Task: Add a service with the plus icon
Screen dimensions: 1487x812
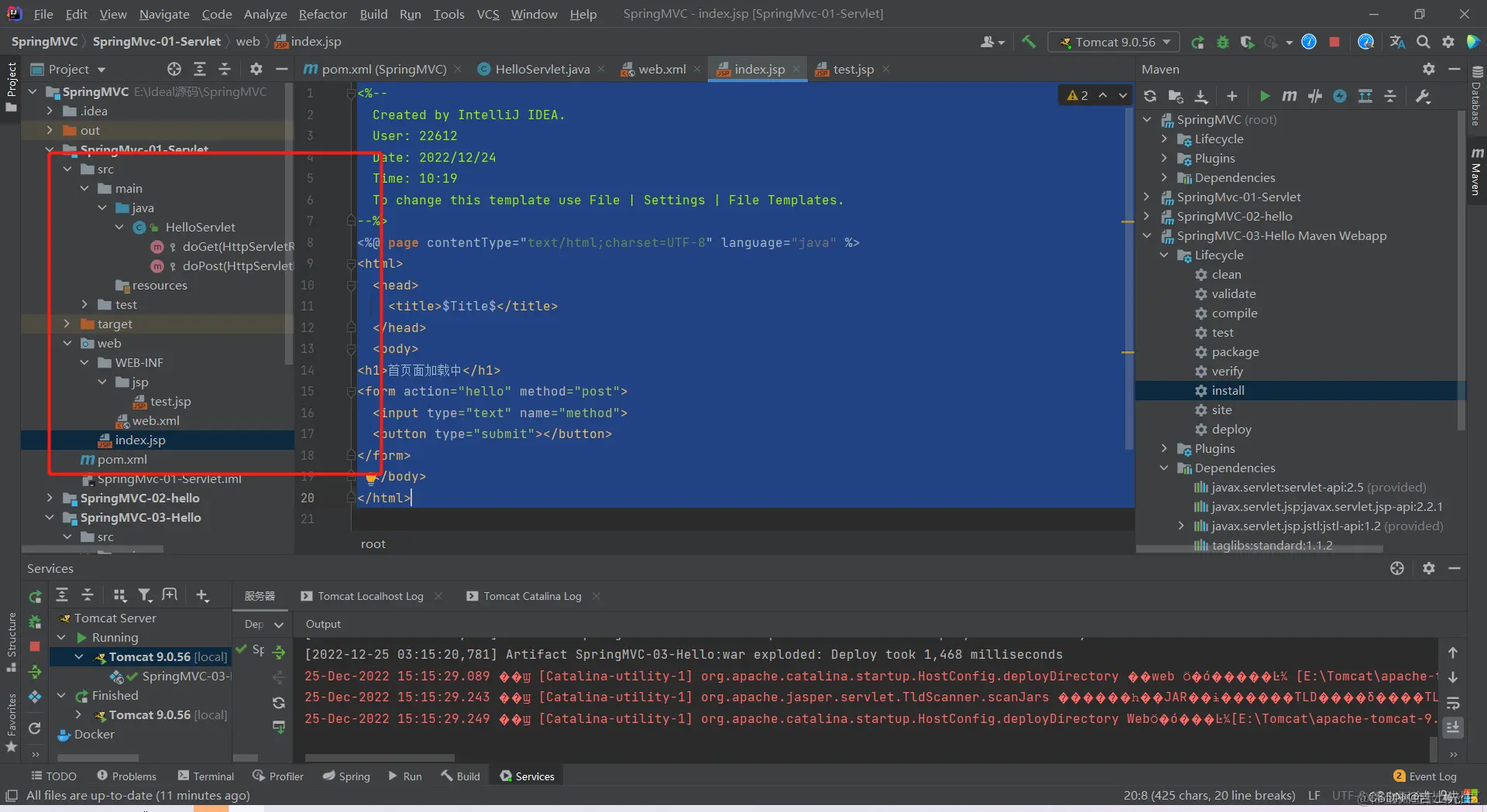Action: pyautogui.click(x=202, y=594)
